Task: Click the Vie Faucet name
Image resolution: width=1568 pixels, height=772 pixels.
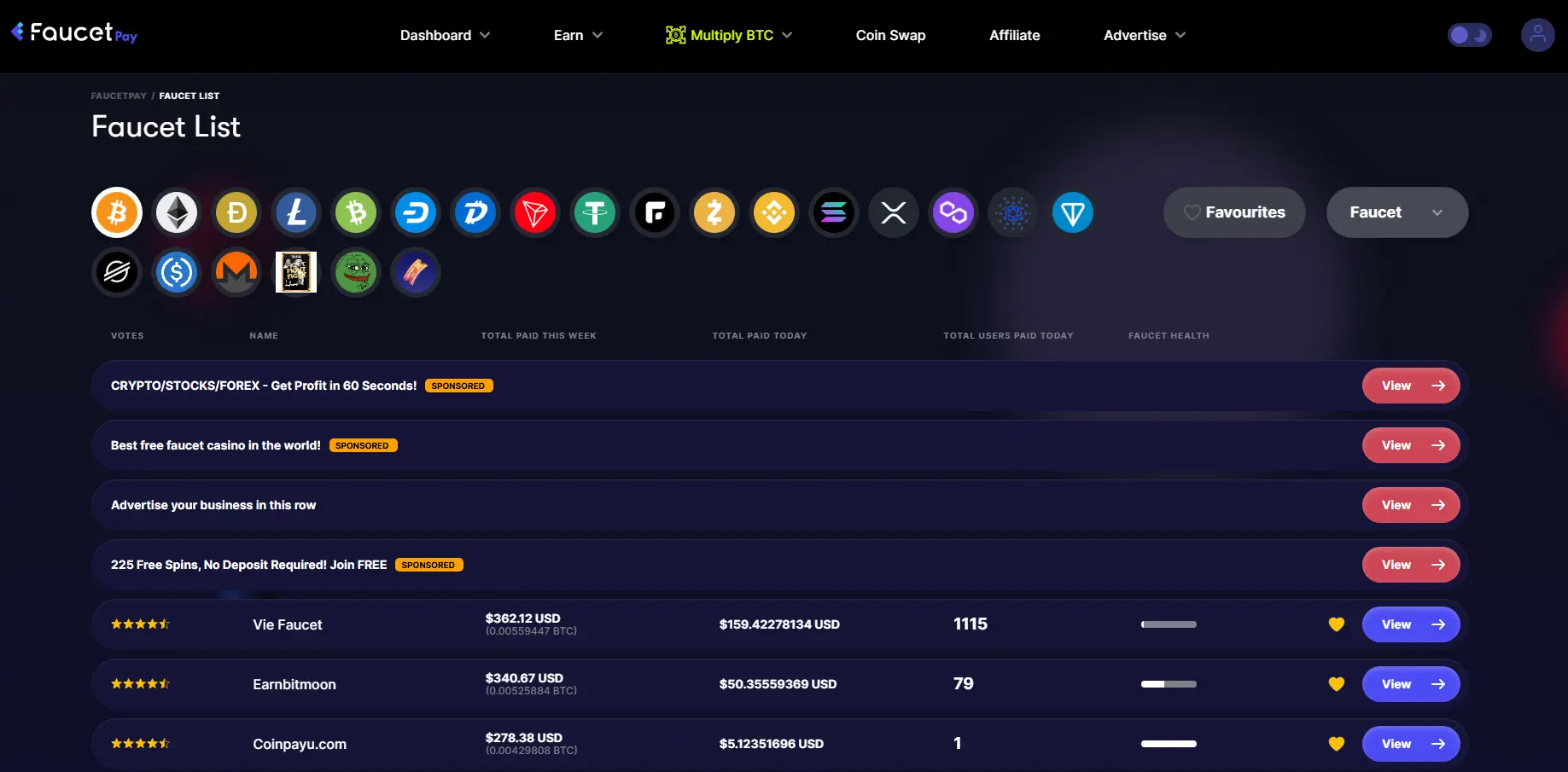Action: coord(288,624)
